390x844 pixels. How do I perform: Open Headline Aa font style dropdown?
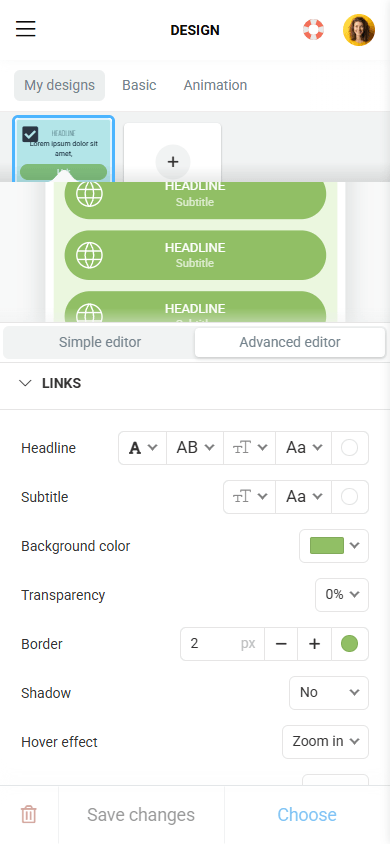pyautogui.click(x=303, y=448)
